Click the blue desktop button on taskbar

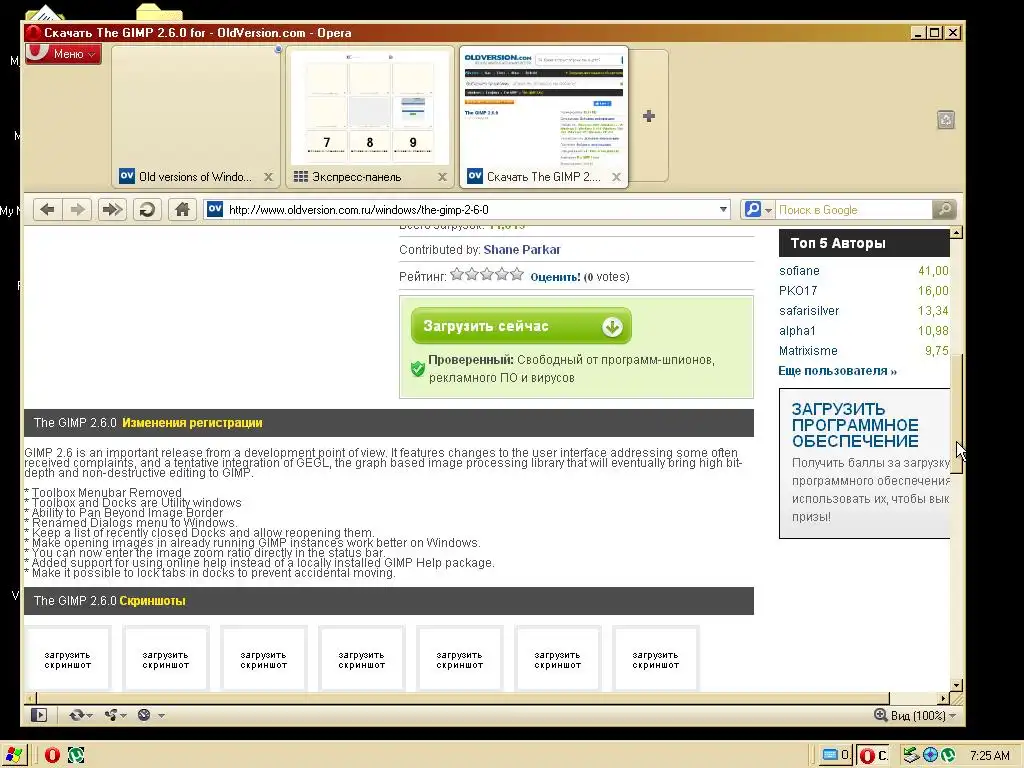click(835, 756)
